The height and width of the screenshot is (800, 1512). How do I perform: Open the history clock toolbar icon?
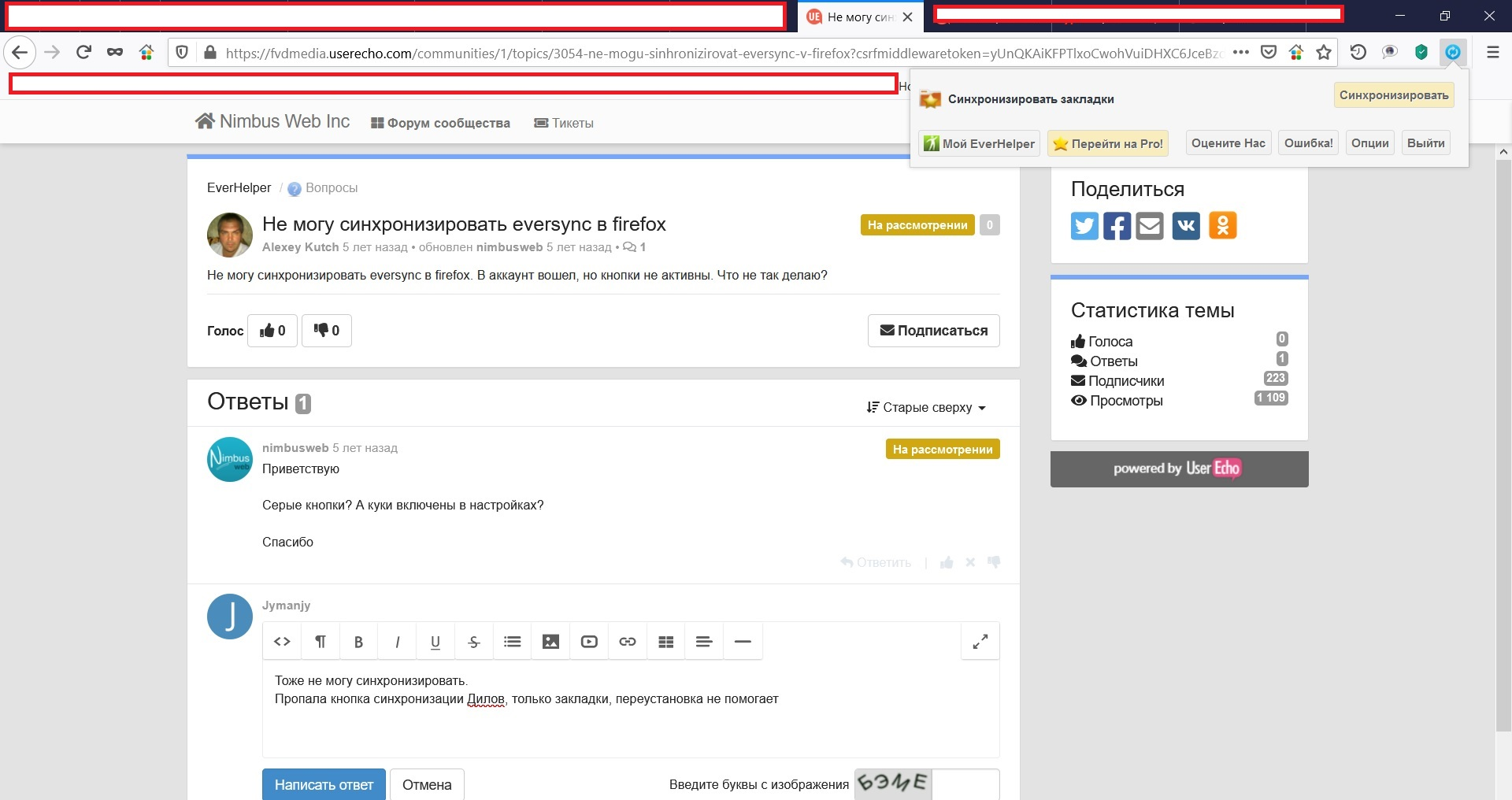(1358, 53)
